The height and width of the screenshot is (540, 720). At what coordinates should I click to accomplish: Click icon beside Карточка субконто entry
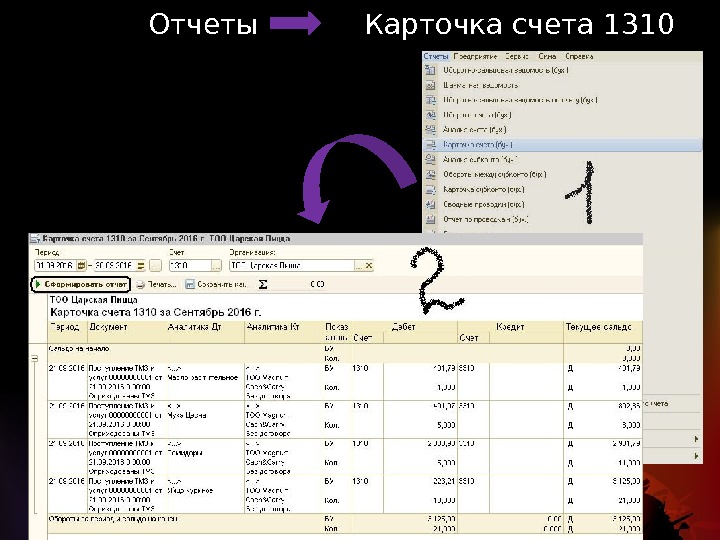(430, 189)
